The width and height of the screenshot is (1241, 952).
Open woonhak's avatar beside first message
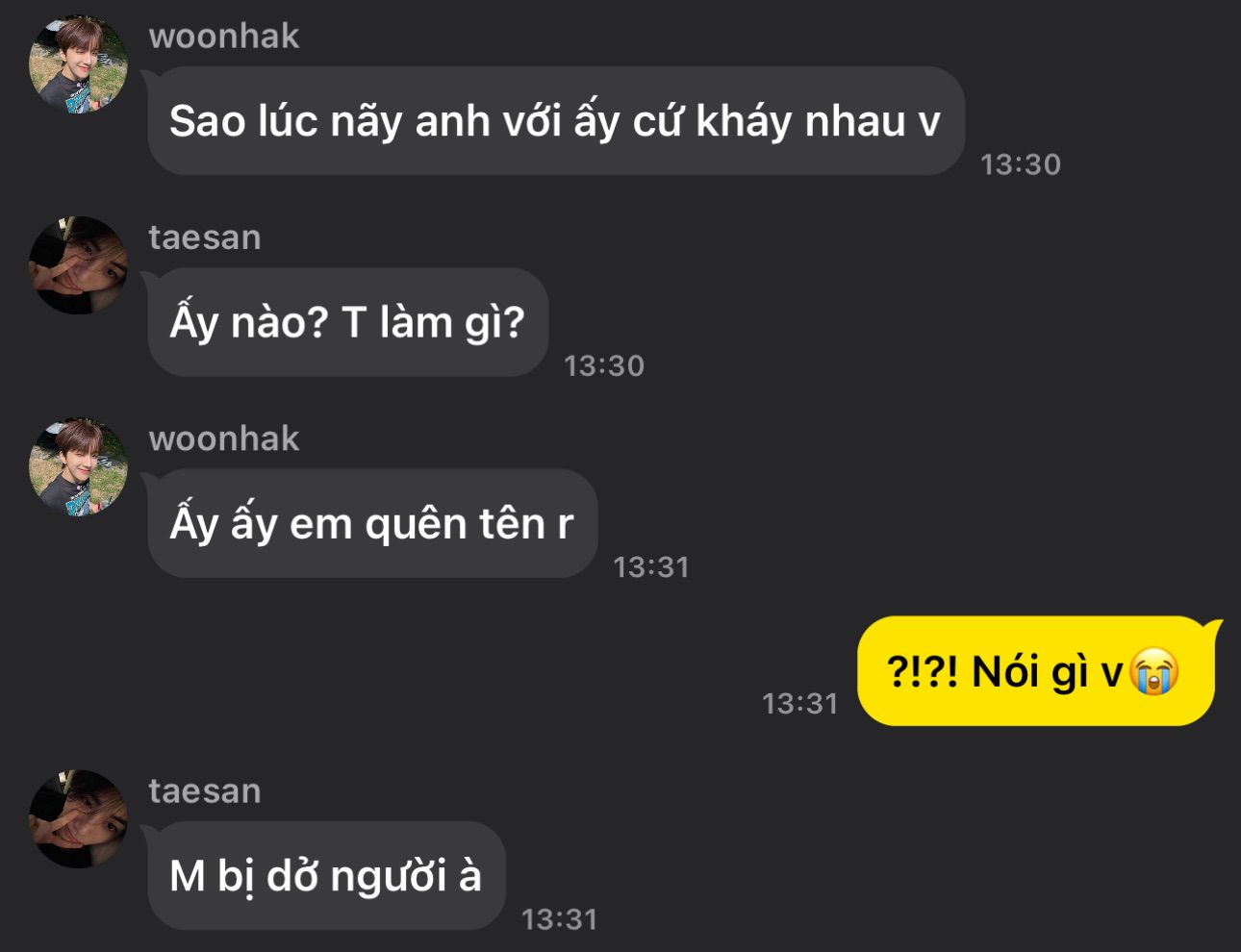pos(79,64)
